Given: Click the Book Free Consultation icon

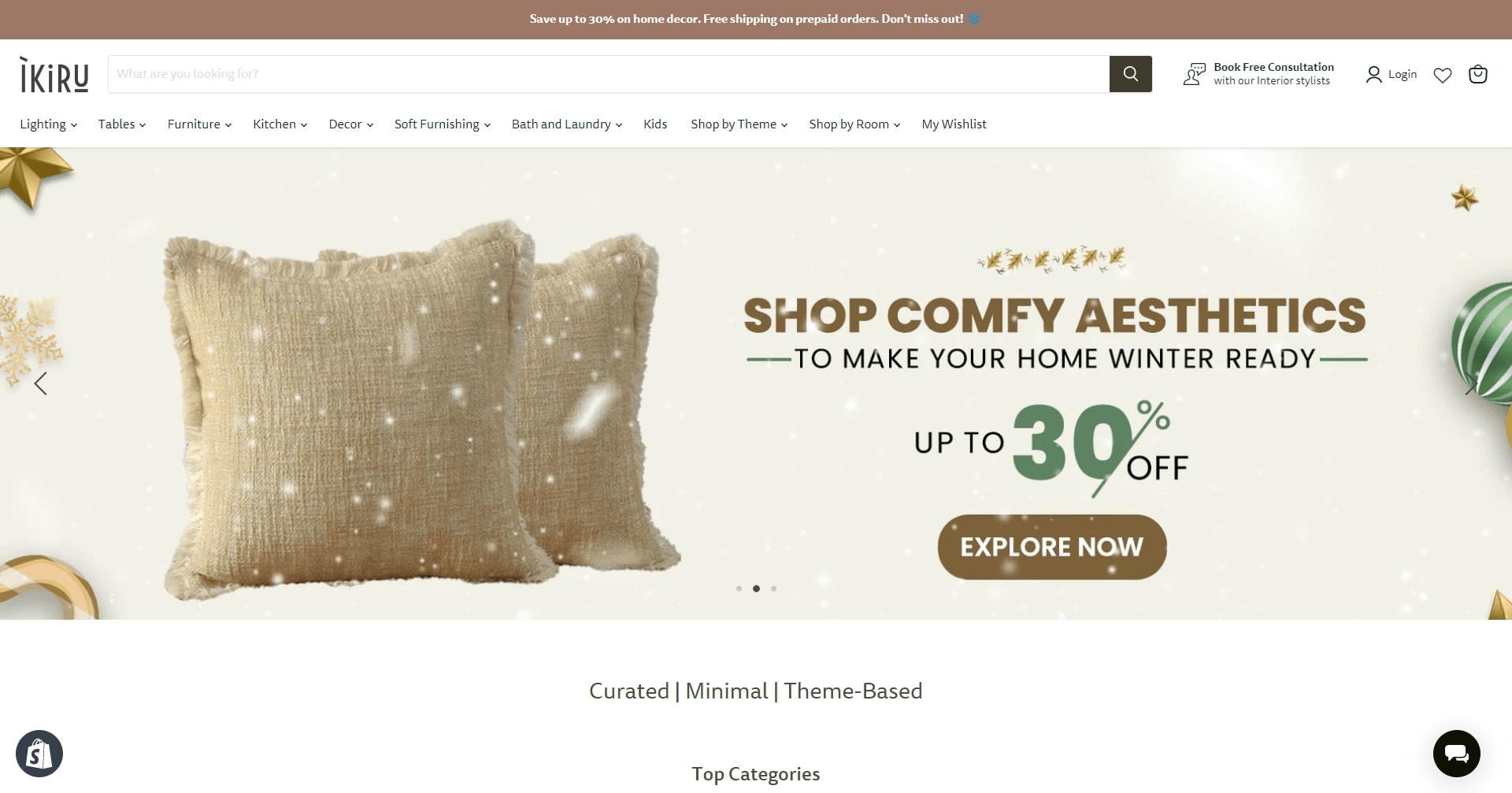Looking at the screenshot, I should coord(1194,74).
